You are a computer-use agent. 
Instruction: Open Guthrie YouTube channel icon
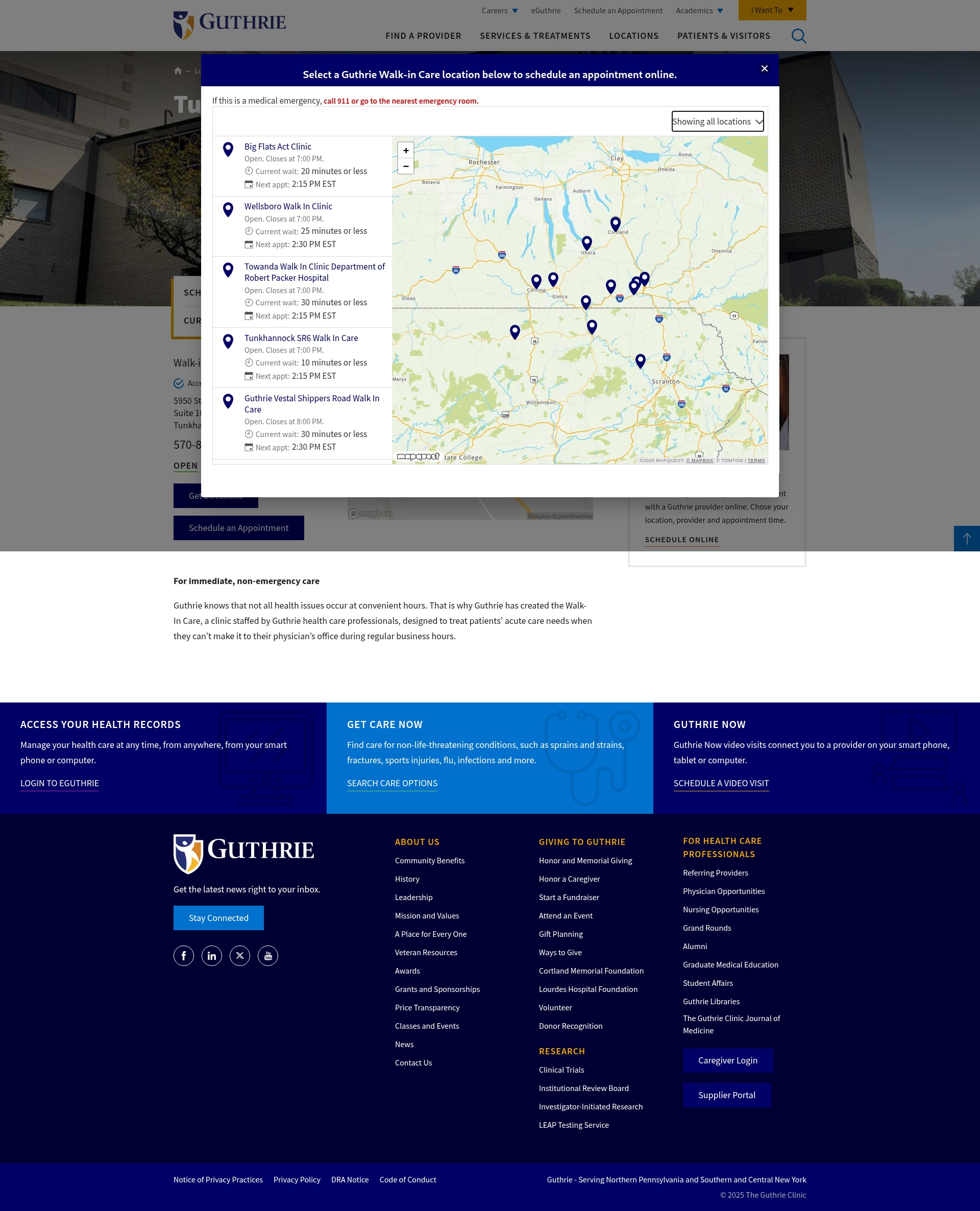[x=268, y=956]
